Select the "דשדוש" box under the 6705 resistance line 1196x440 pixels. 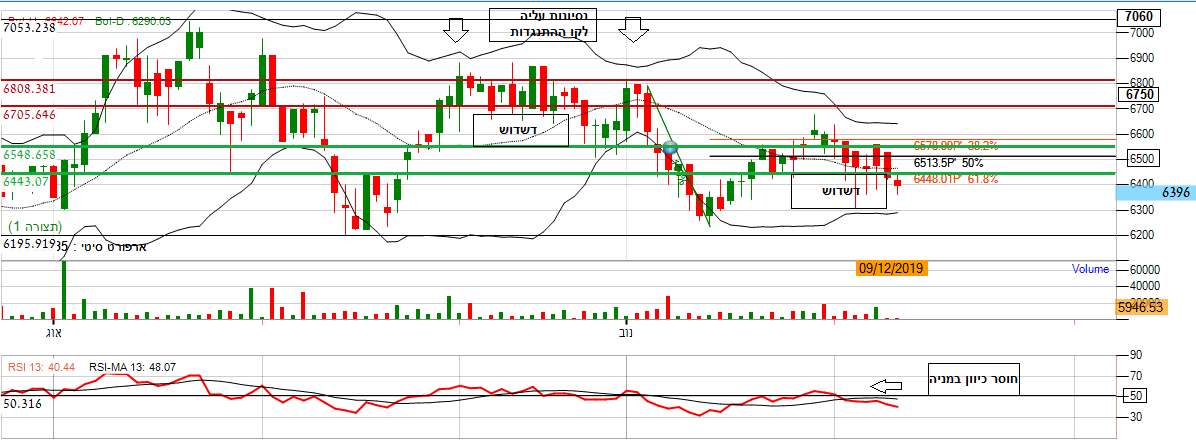point(520,129)
